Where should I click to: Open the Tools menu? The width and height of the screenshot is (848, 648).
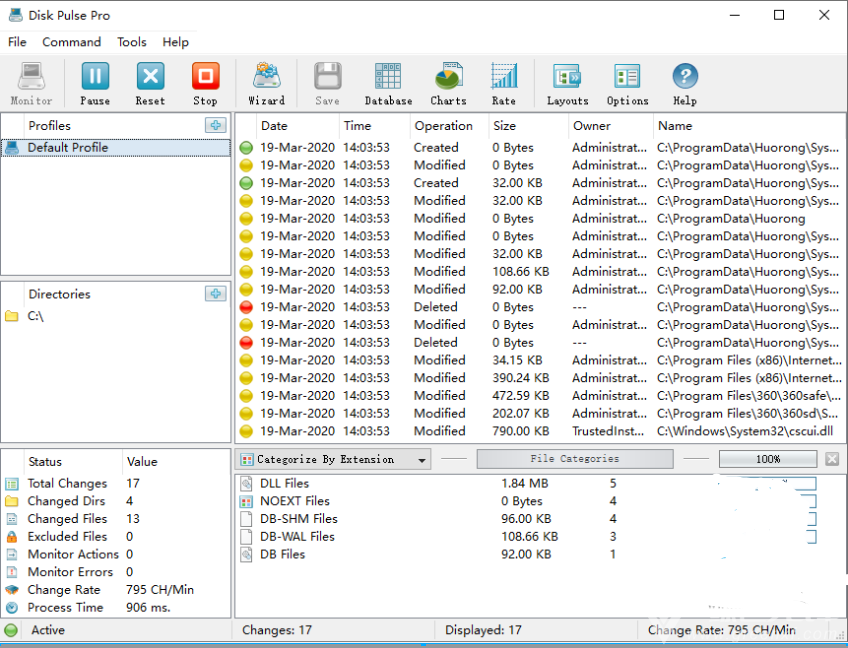point(132,42)
